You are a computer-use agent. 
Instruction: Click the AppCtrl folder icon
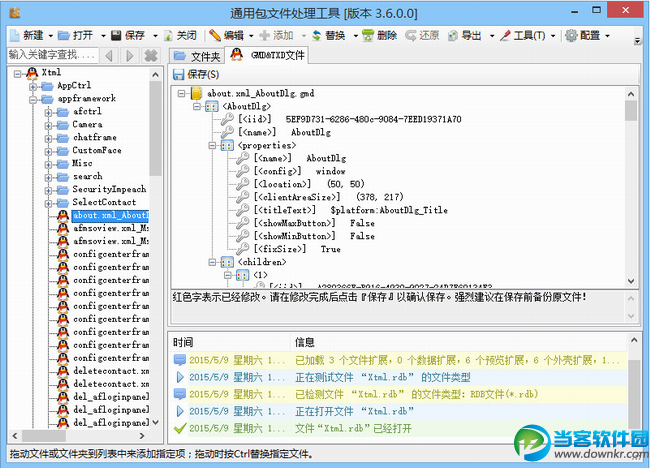click(47, 86)
